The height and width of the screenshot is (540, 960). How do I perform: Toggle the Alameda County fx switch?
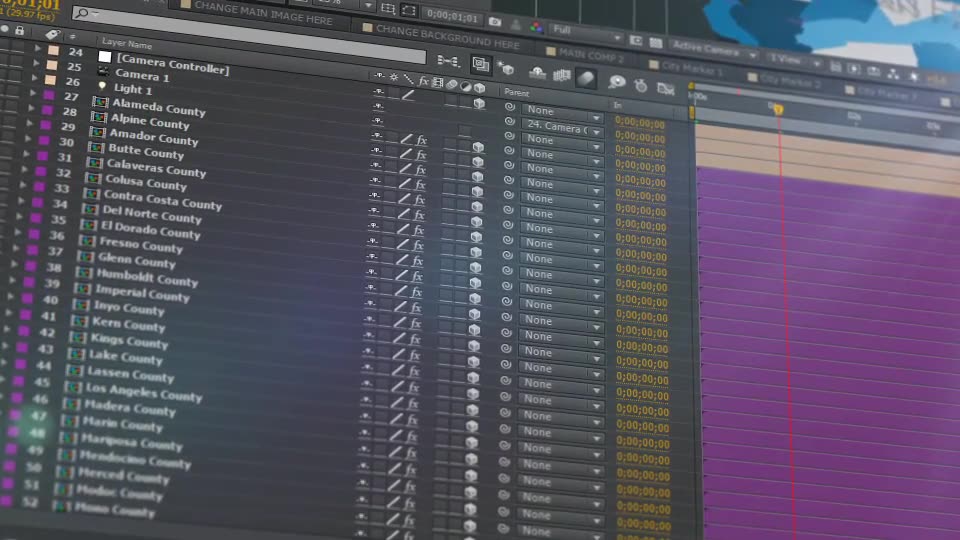[x=421, y=140]
